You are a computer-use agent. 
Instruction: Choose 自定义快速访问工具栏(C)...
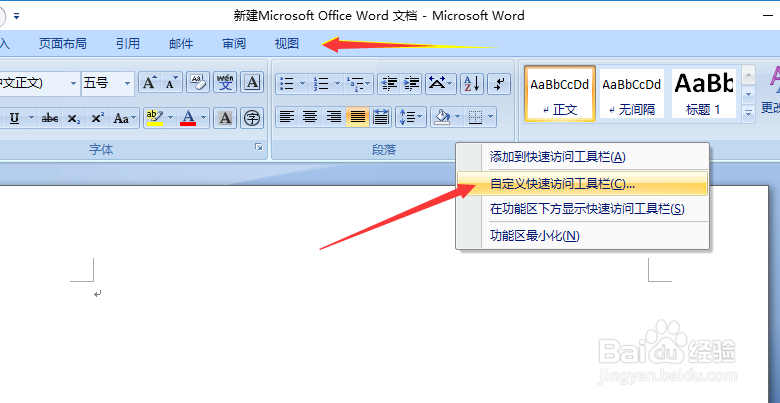point(583,184)
